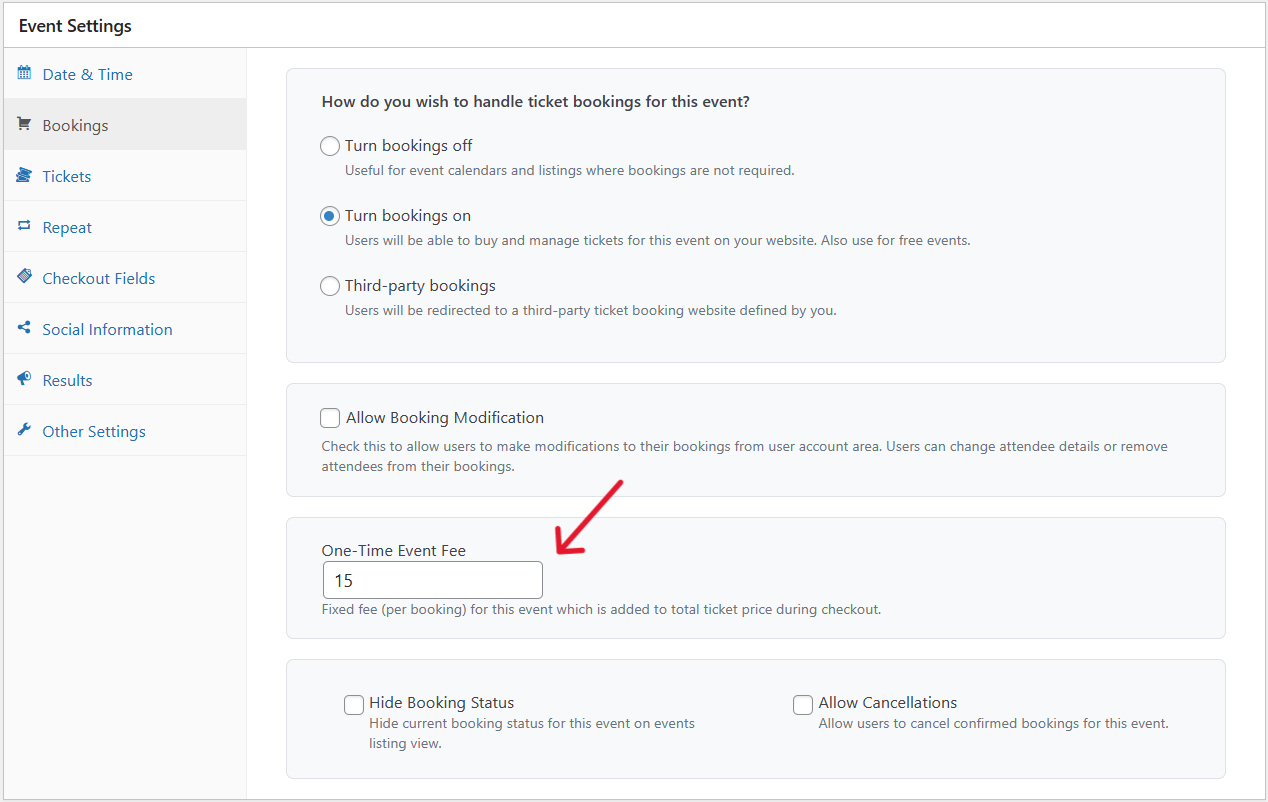
Task: Select the Turn bookings on radio button
Action: (x=330, y=216)
